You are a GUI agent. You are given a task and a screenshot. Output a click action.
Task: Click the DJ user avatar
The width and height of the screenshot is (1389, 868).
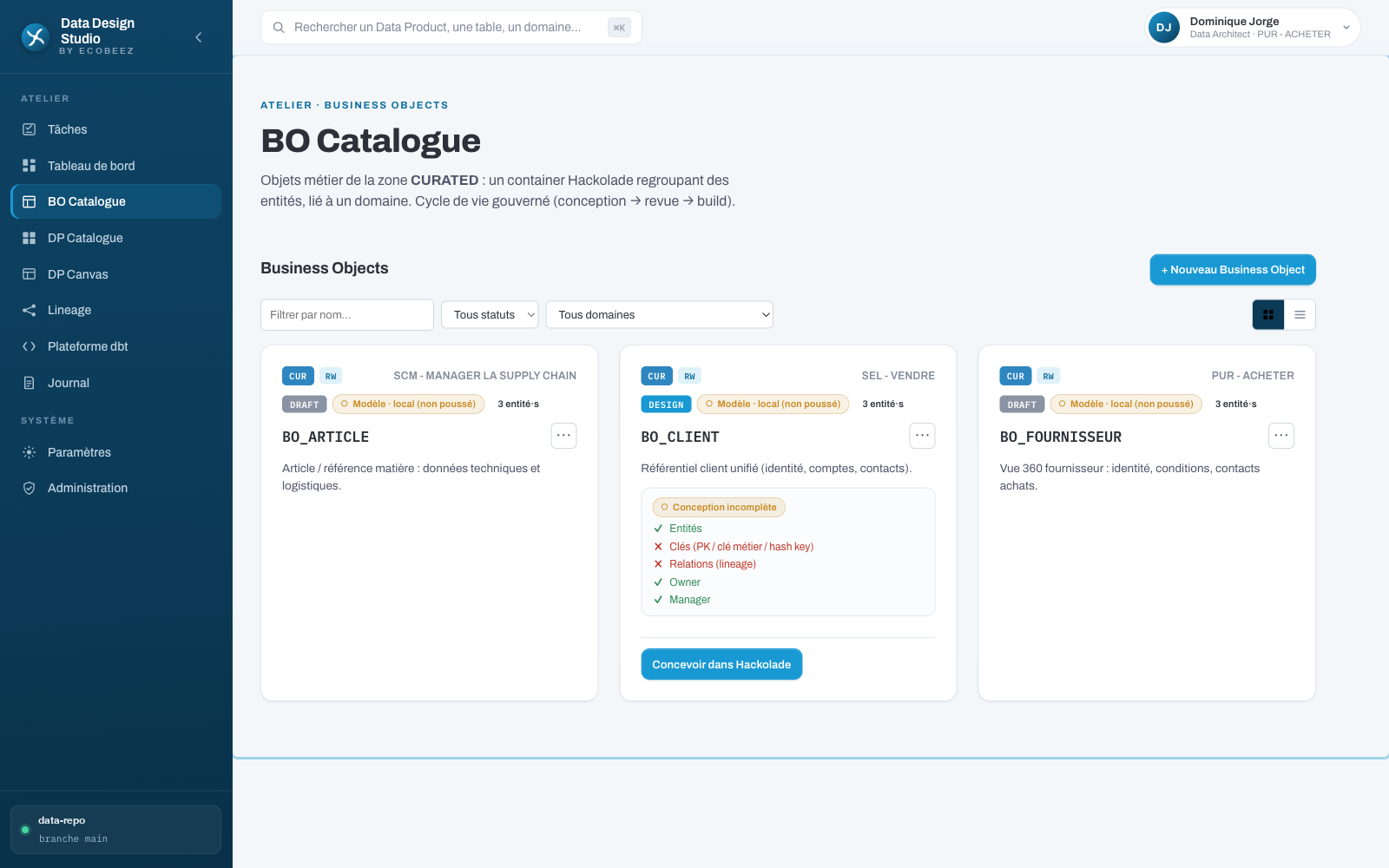tap(1163, 28)
